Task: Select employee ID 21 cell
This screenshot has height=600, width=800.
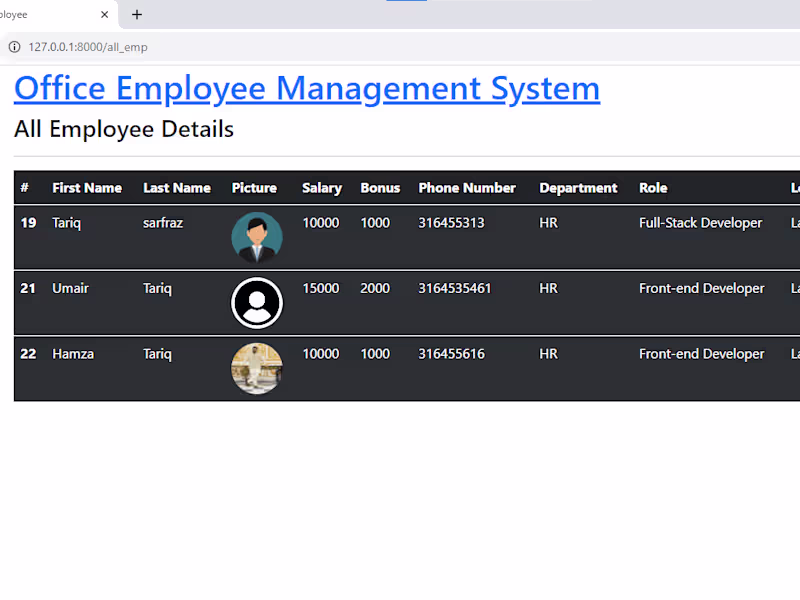Action: point(28,288)
